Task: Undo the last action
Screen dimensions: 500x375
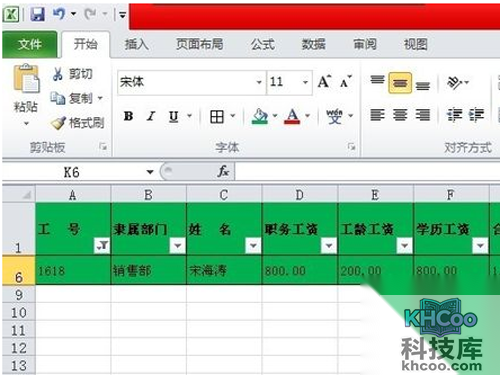Action: click(59, 14)
